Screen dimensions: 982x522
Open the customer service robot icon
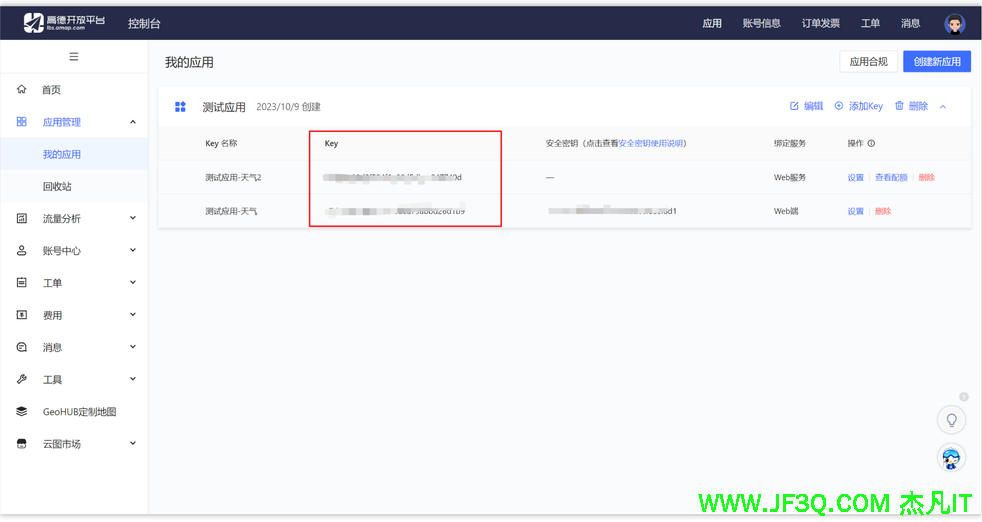pyautogui.click(x=951, y=458)
